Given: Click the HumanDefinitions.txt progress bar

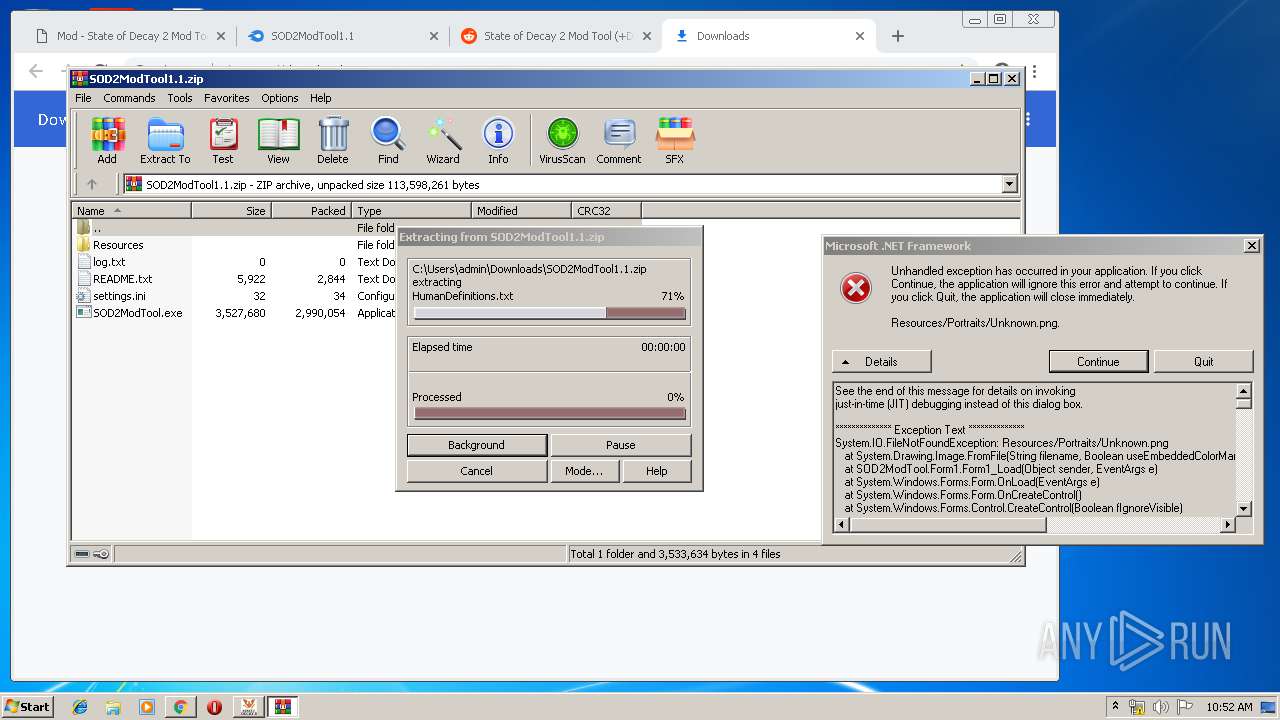Looking at the screenshot, I should (550, 313).
